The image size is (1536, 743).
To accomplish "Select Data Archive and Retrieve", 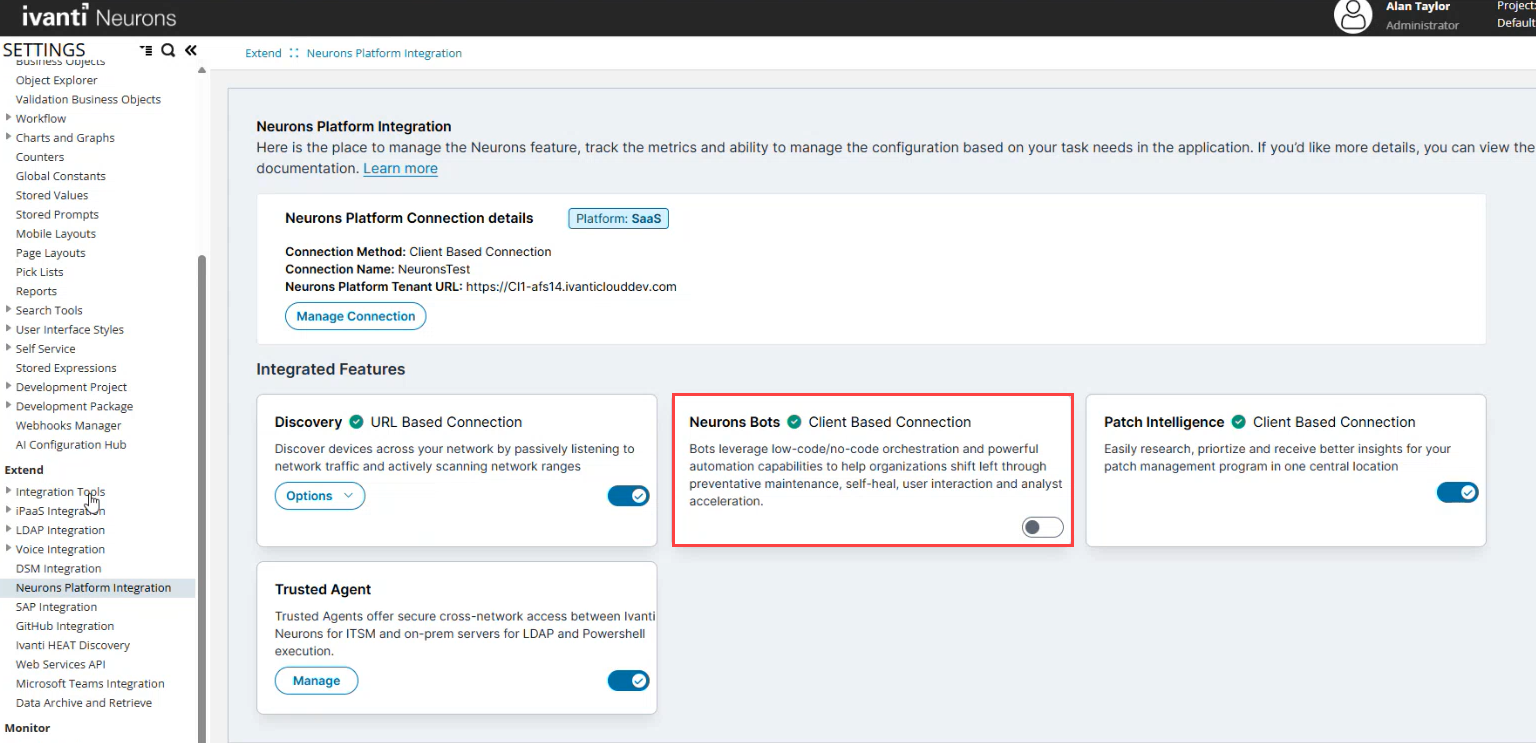I will pyautogui.click(x=84, y=703).
